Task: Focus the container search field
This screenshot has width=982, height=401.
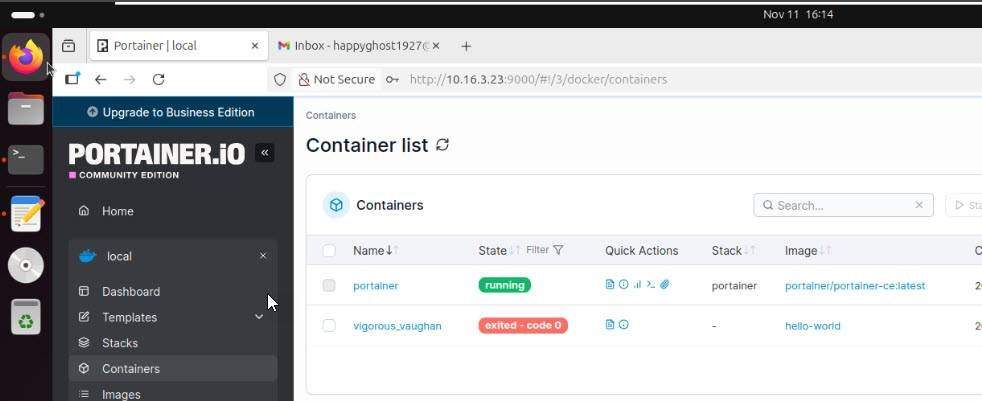Action: point(840,205)
